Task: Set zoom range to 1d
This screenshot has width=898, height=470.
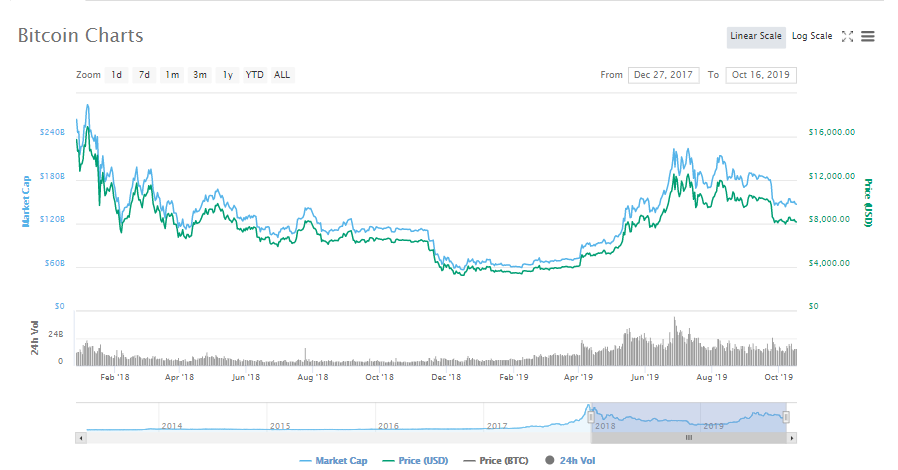Action: point(116,75)
